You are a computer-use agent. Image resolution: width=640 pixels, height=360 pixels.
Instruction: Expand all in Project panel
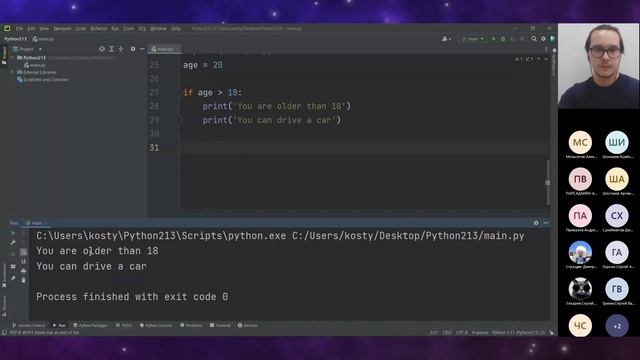pos(111,49)
